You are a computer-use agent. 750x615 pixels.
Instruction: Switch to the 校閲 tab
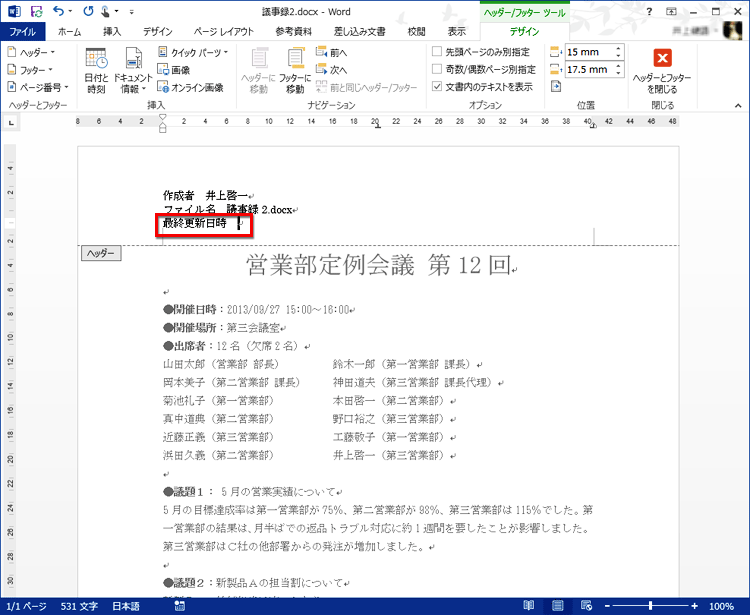[x=416, y=32]
